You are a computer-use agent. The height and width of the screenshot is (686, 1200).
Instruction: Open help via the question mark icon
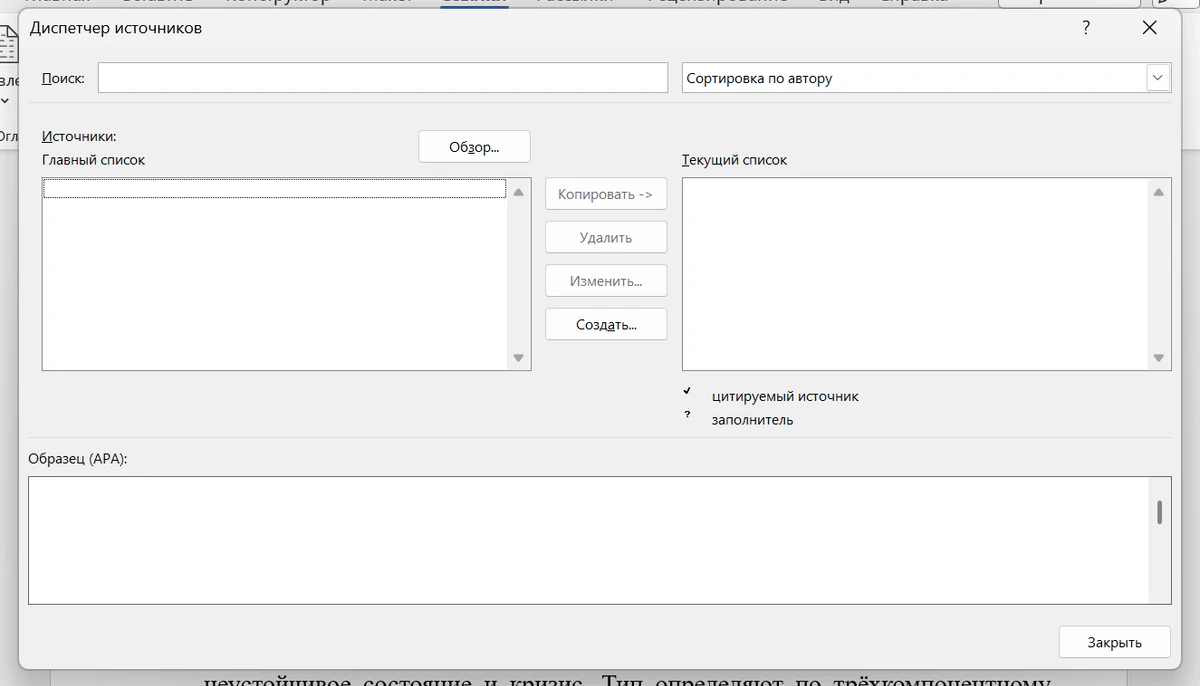(1086, 29)
